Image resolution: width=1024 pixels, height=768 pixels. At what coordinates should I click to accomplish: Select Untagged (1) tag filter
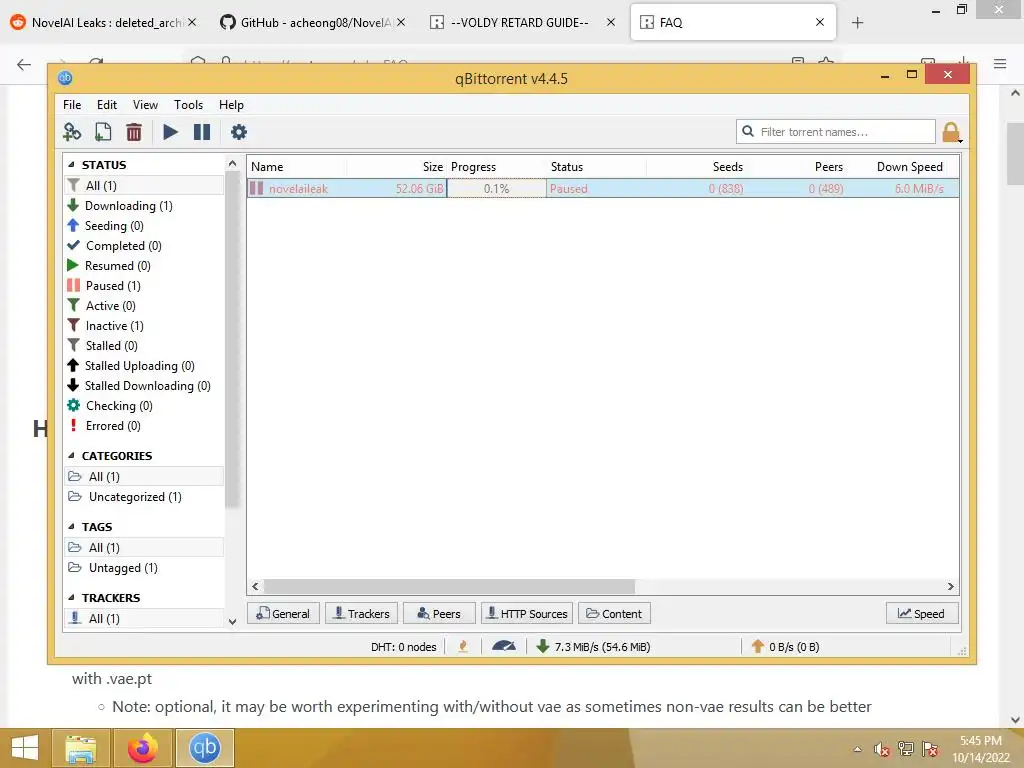pyautogui.click(x=144, y=568)
